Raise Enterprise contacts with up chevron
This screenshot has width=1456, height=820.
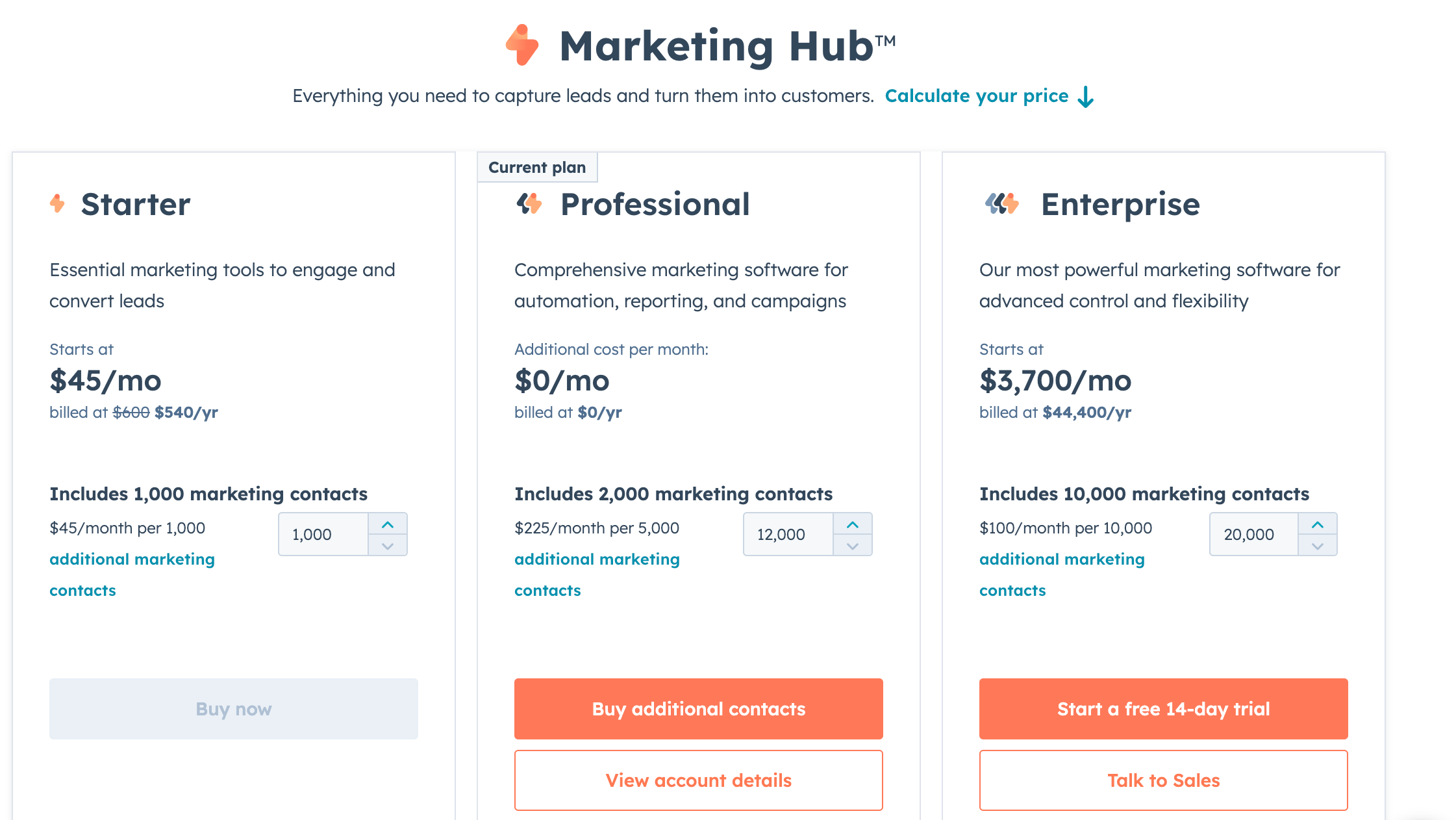click(x=1318, y=524)
